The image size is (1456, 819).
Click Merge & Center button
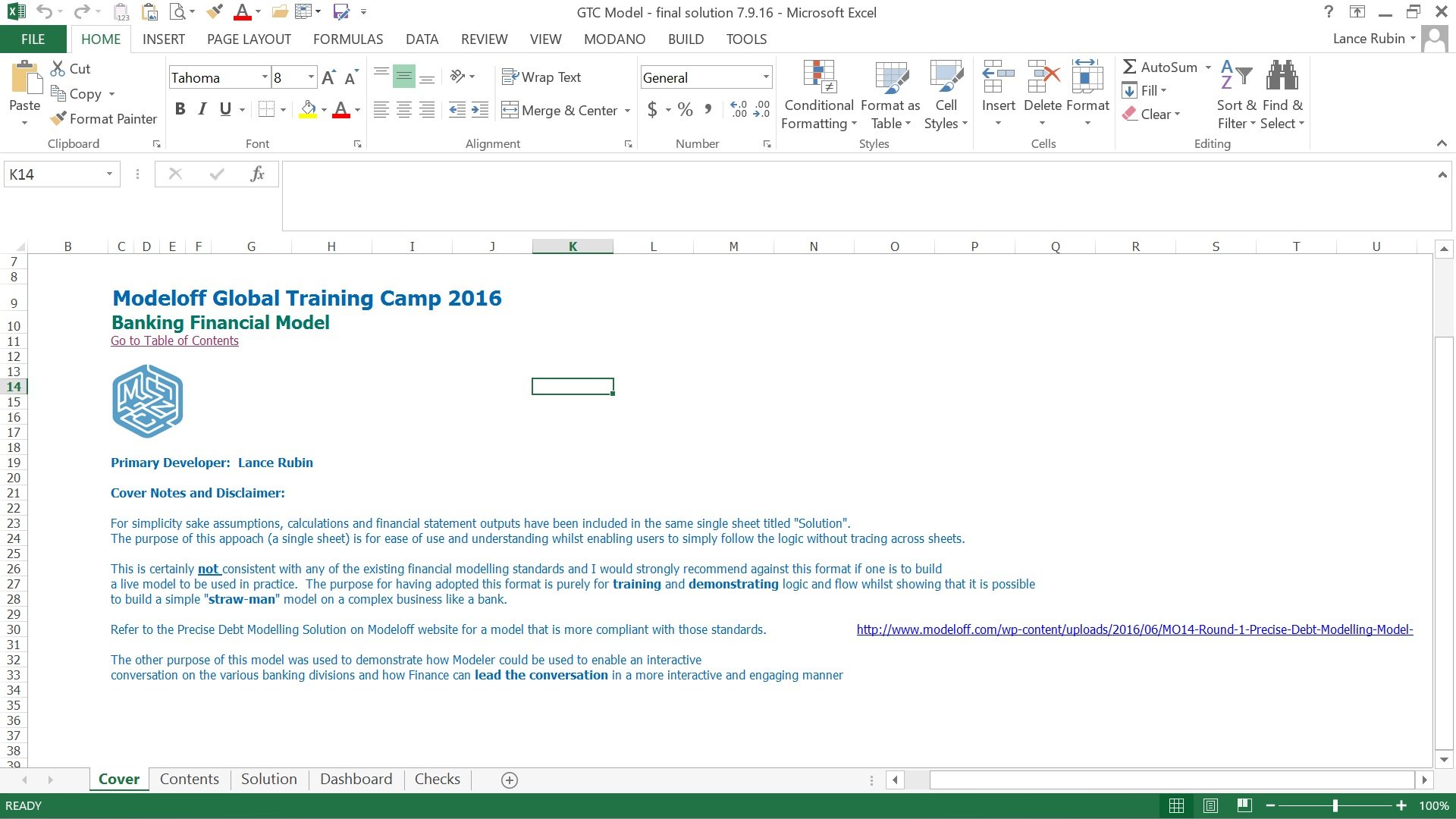(560, 111)
